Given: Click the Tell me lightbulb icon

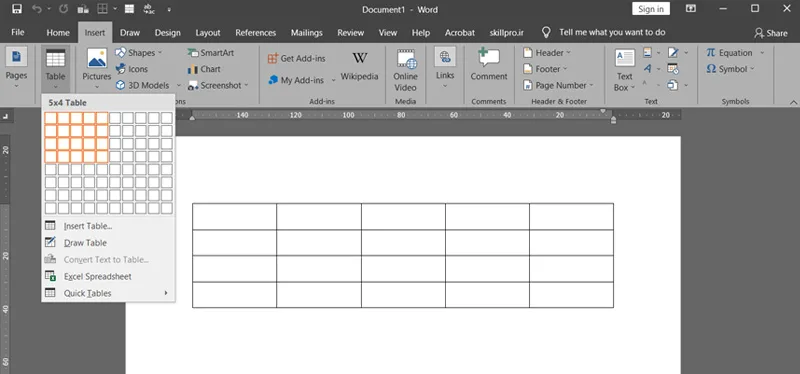Looking at the screenshot, I should point(546,32).
